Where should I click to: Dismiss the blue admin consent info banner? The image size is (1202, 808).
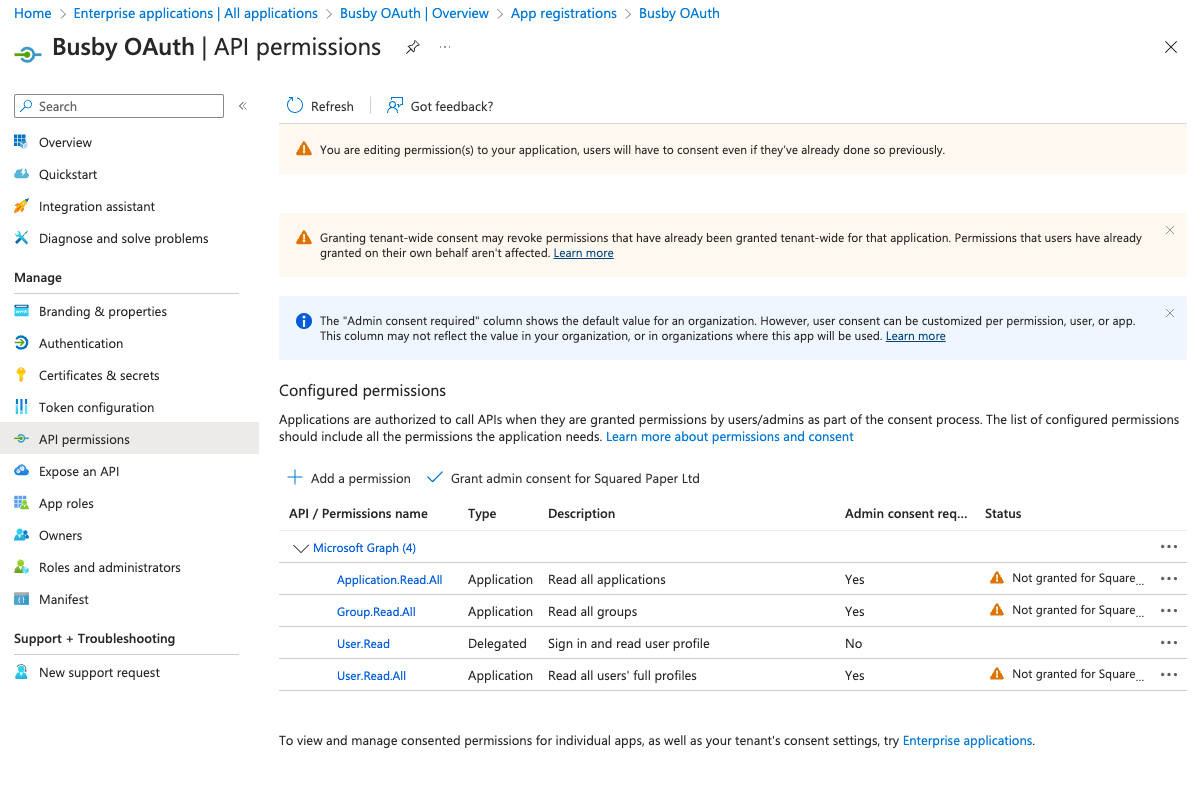coord(1169,313)
